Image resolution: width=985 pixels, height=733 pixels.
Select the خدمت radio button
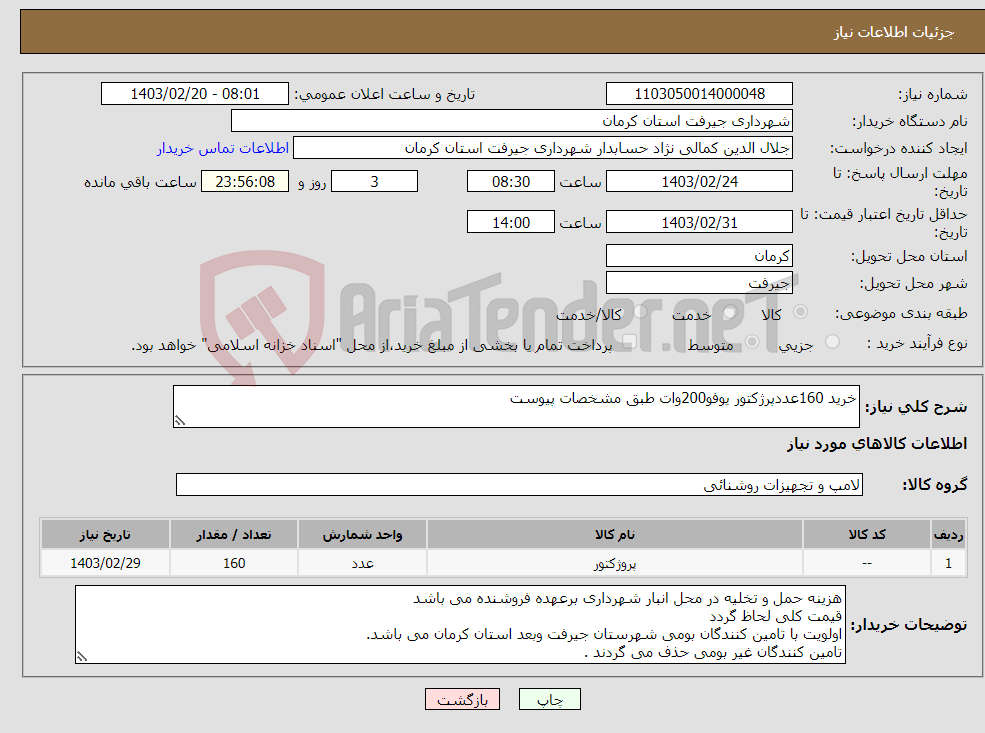point(730,312)
